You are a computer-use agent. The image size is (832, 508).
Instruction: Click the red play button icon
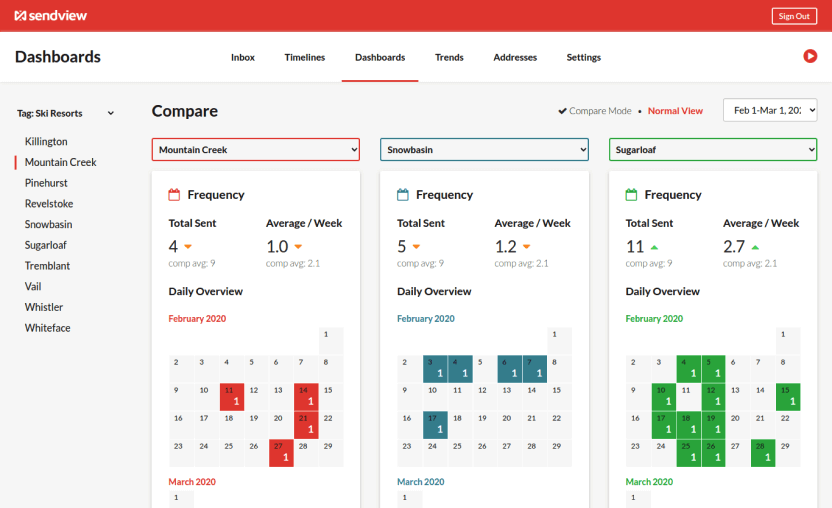point(810,56)
